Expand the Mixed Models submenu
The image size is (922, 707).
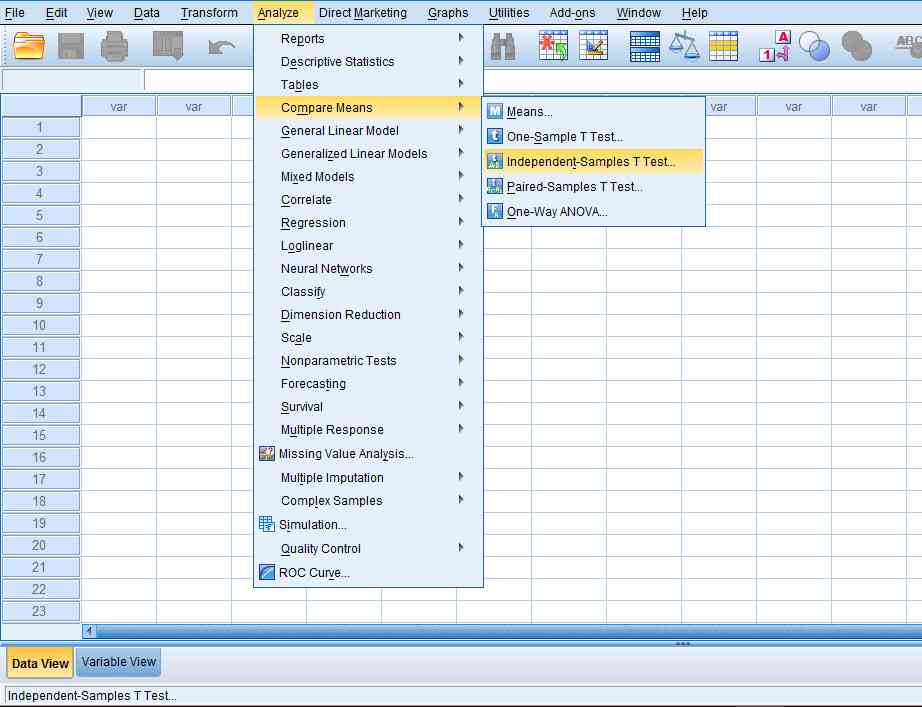coord(369,176)
